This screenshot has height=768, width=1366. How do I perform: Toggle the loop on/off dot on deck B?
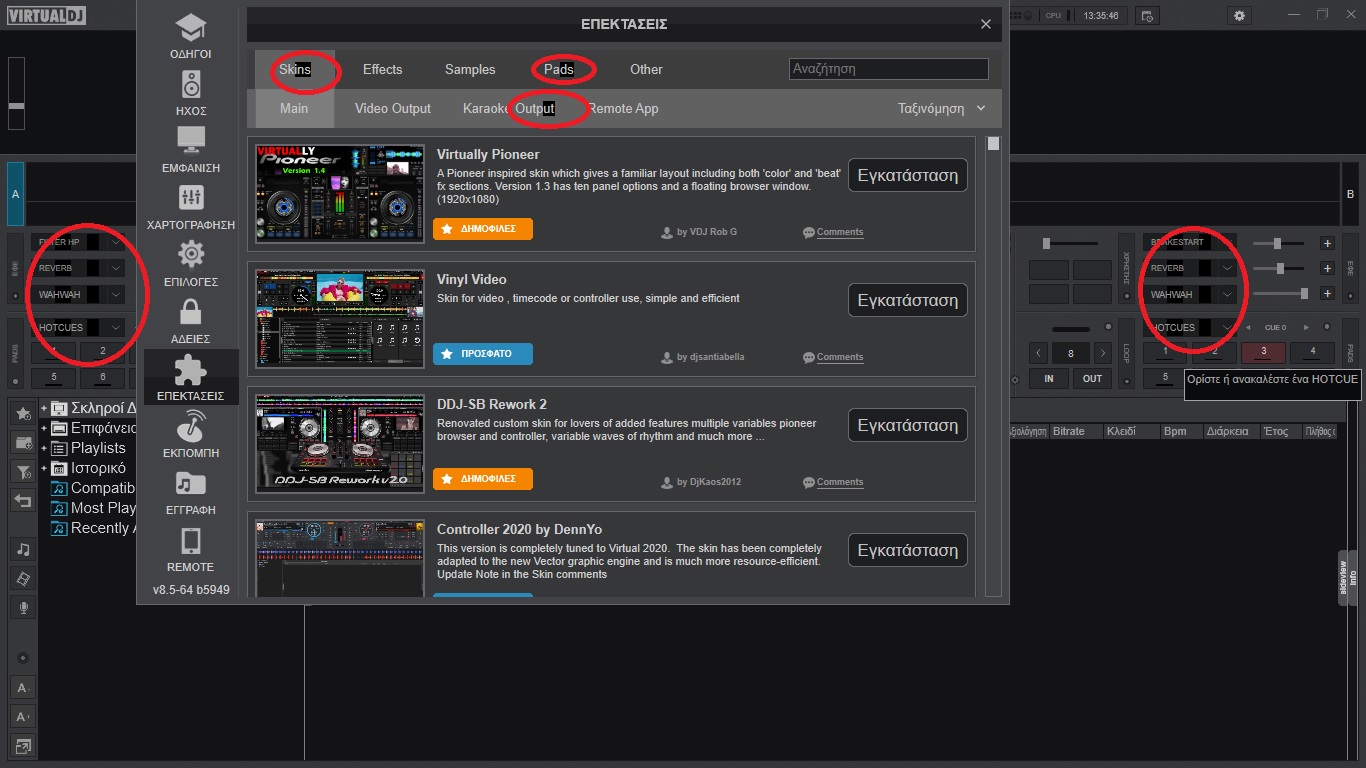click(x=1107, y=327)
